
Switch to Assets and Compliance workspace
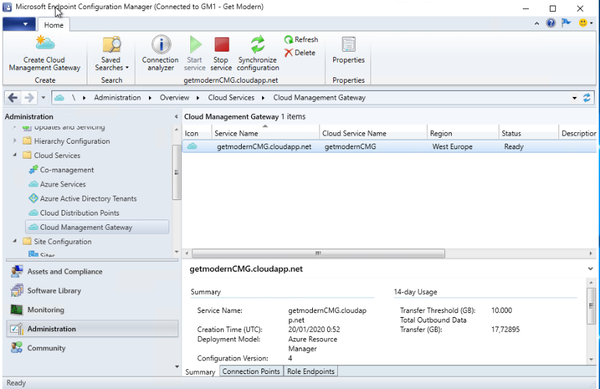pos(92,271)
